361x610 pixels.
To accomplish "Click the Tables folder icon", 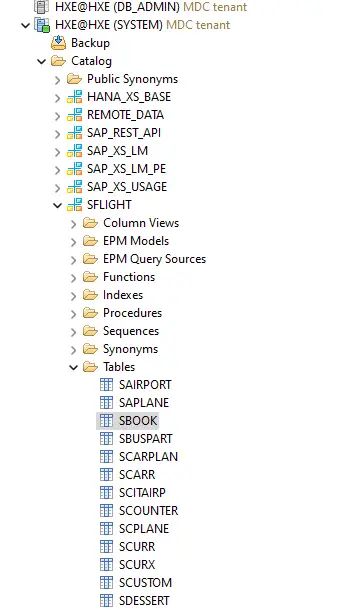I will click(x=90, y=367).
